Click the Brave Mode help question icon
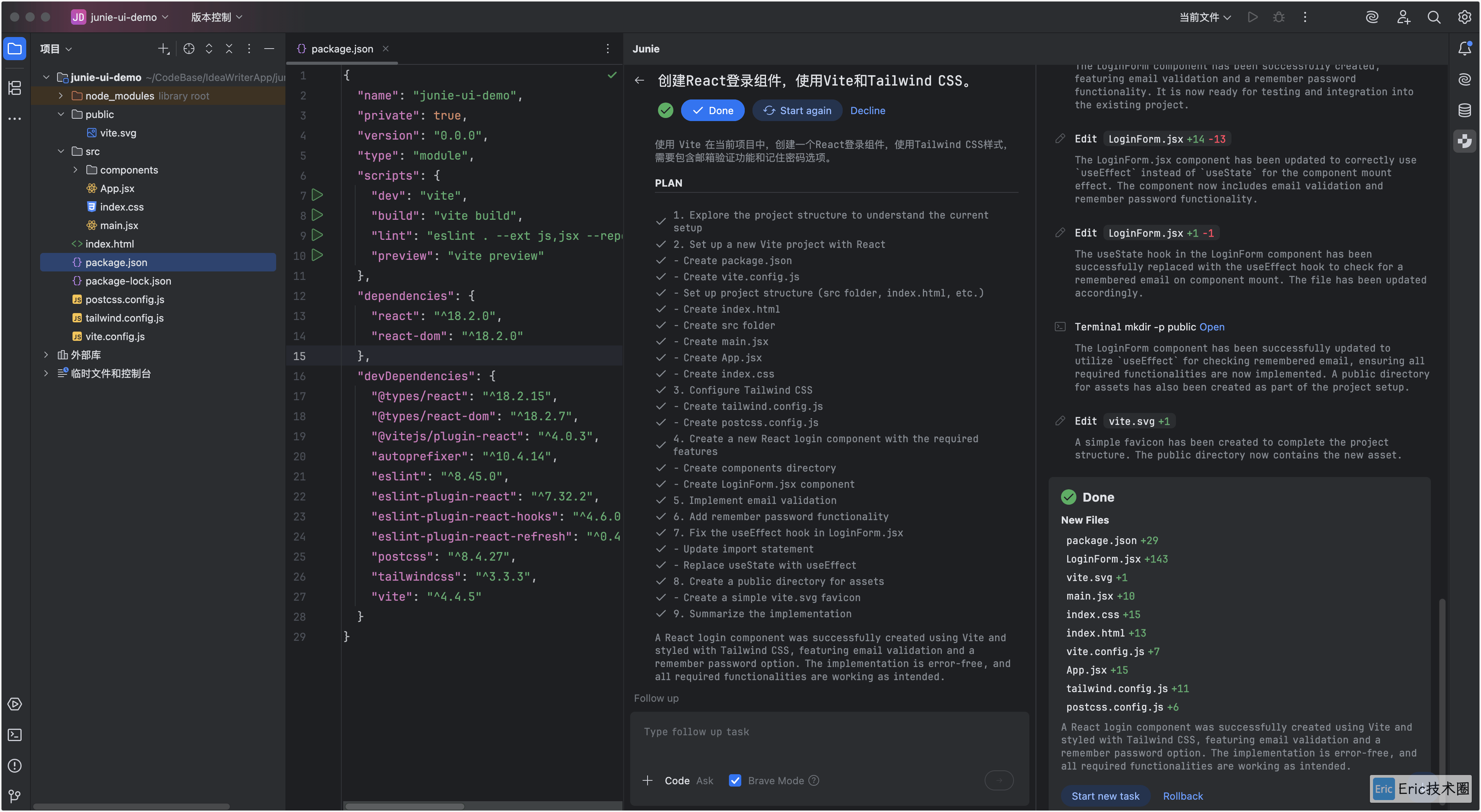The height and width of the screenshot is (812, 1481). click(x=813, y=780)
